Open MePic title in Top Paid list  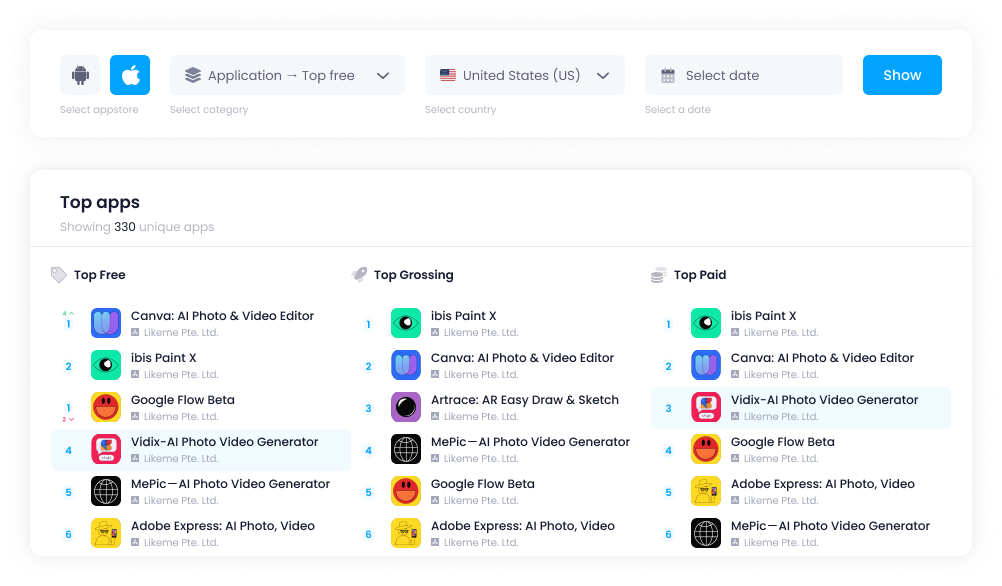point(831,526)
